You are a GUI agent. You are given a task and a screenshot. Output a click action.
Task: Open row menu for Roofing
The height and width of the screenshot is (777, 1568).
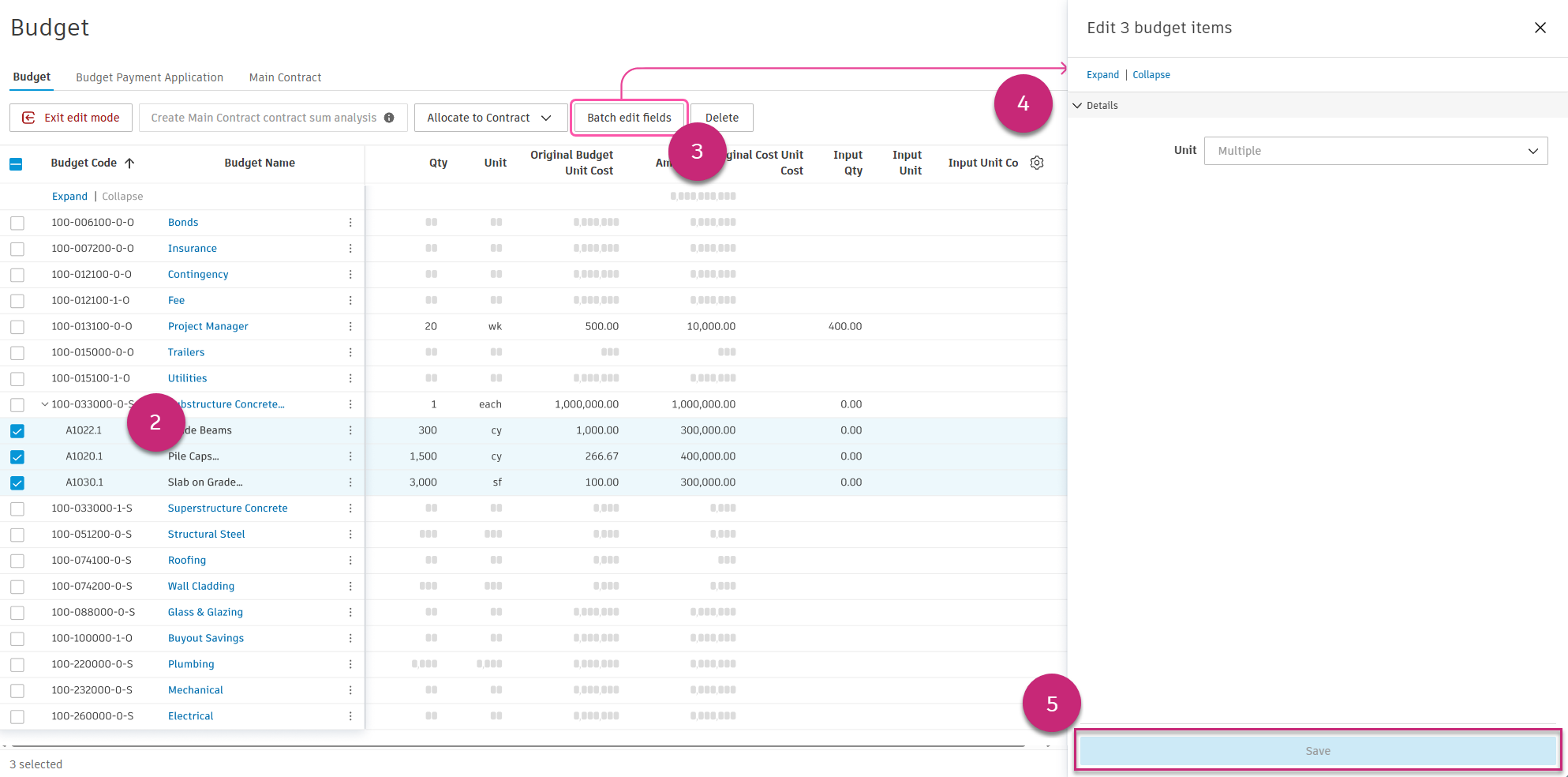(350, 561)
